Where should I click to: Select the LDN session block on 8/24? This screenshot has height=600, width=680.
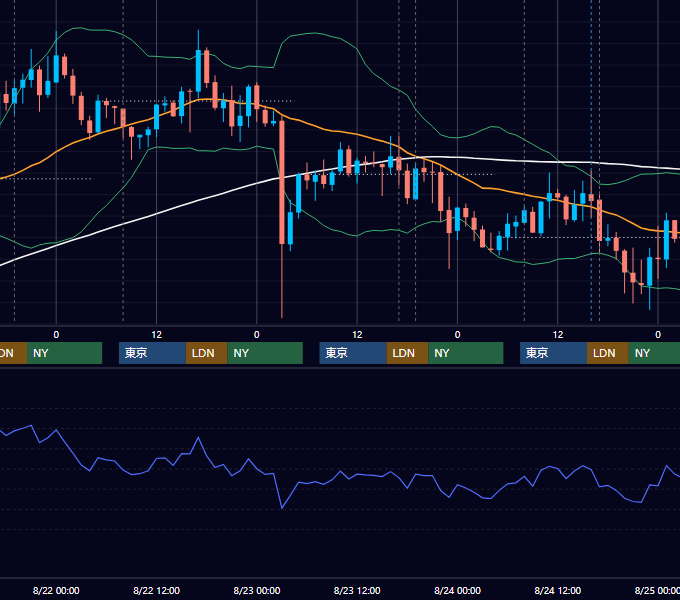pos(608,353)
